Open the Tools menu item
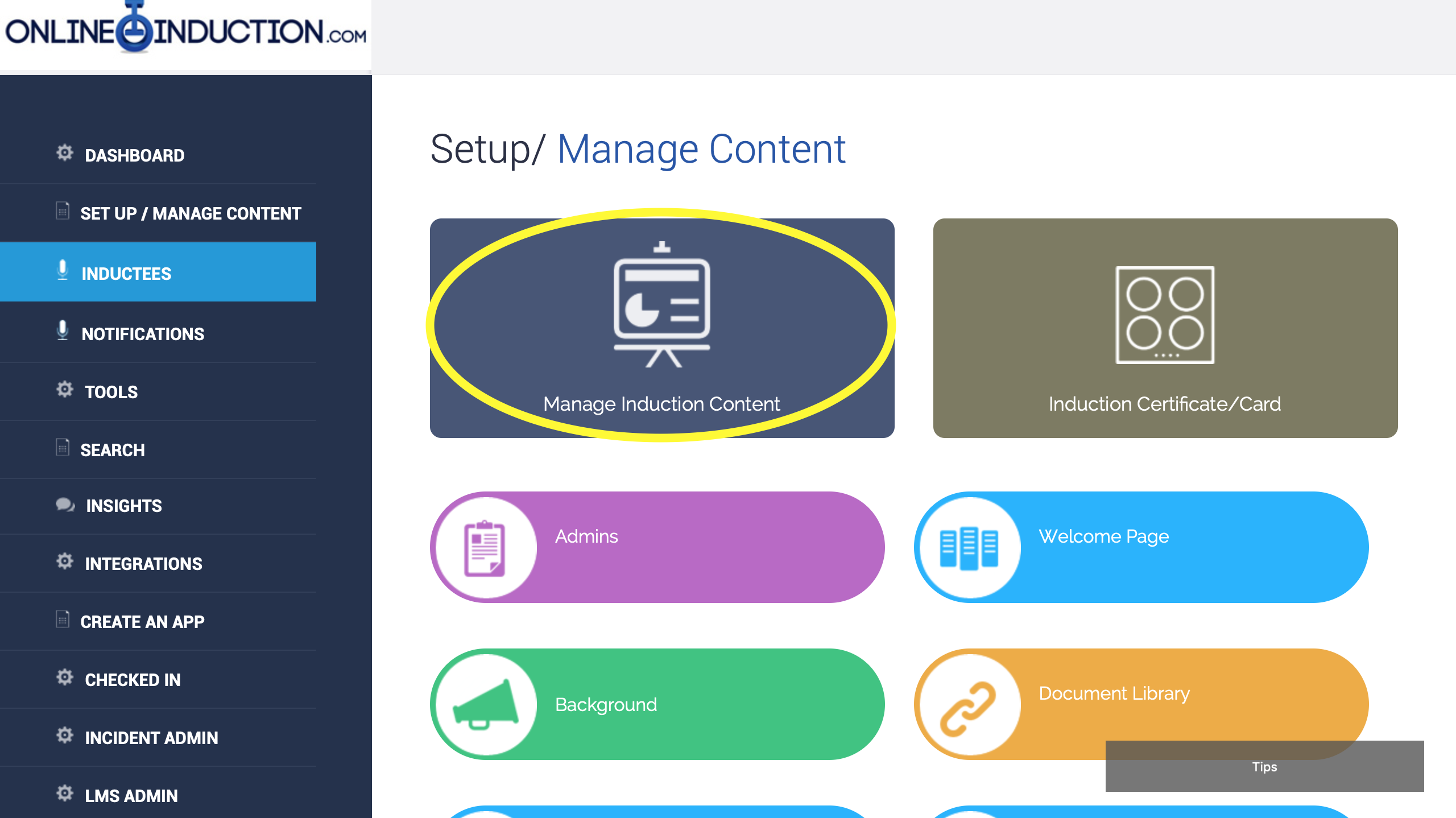Screen dimensions: 1456x818 (x=158, y=392)
